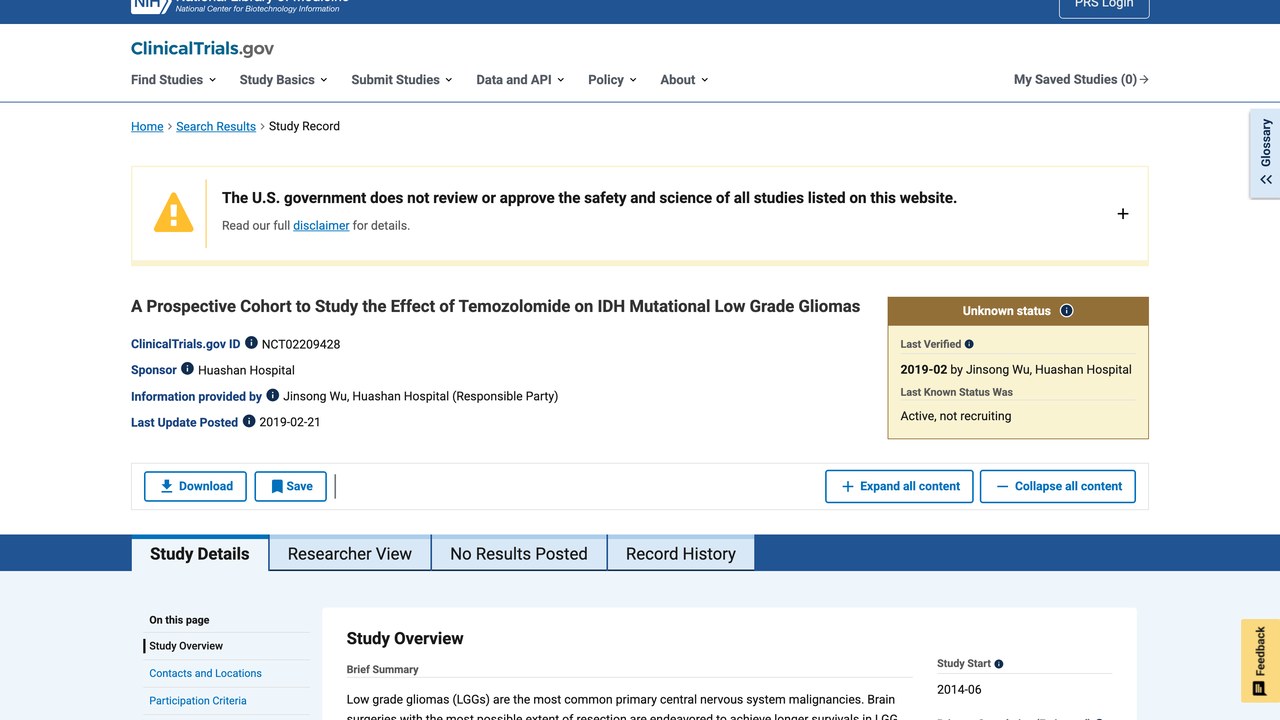Open the Record History tab
The height and width of the screenshot is (720, 1280).
tap(681, 553)
